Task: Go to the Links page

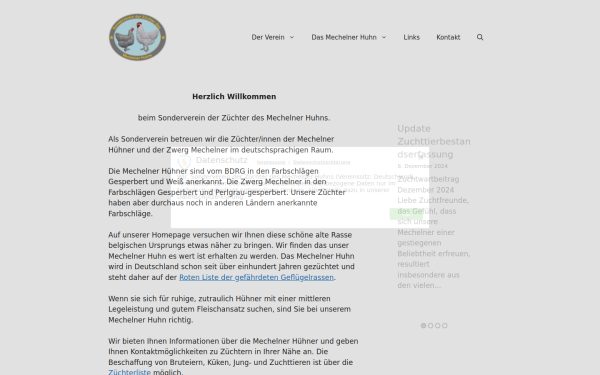Action: [411, 37]
